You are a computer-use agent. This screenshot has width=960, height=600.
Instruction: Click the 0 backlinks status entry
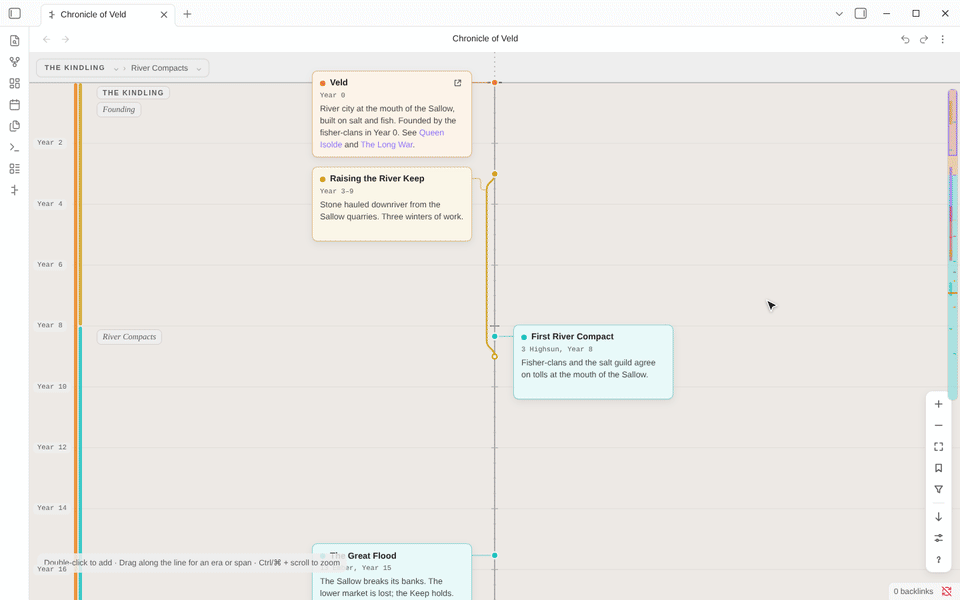click(913, 591)
